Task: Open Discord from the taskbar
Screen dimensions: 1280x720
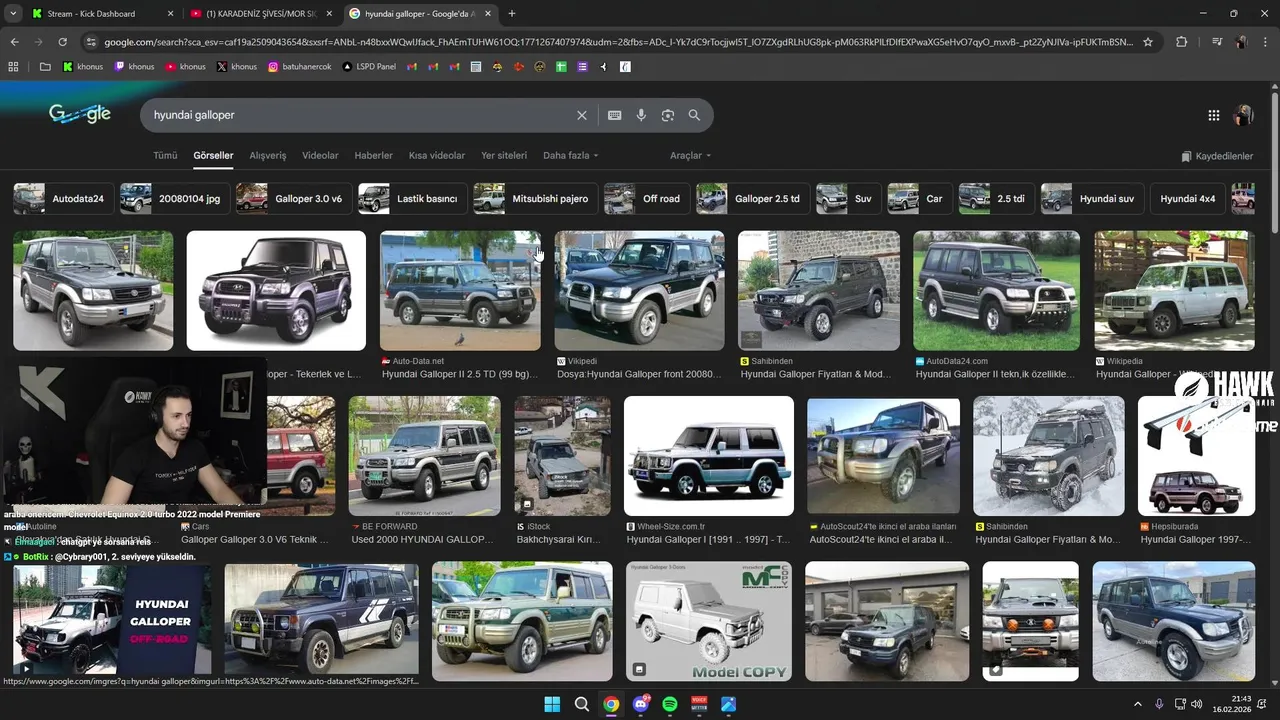Action: (x=641, y=704)
